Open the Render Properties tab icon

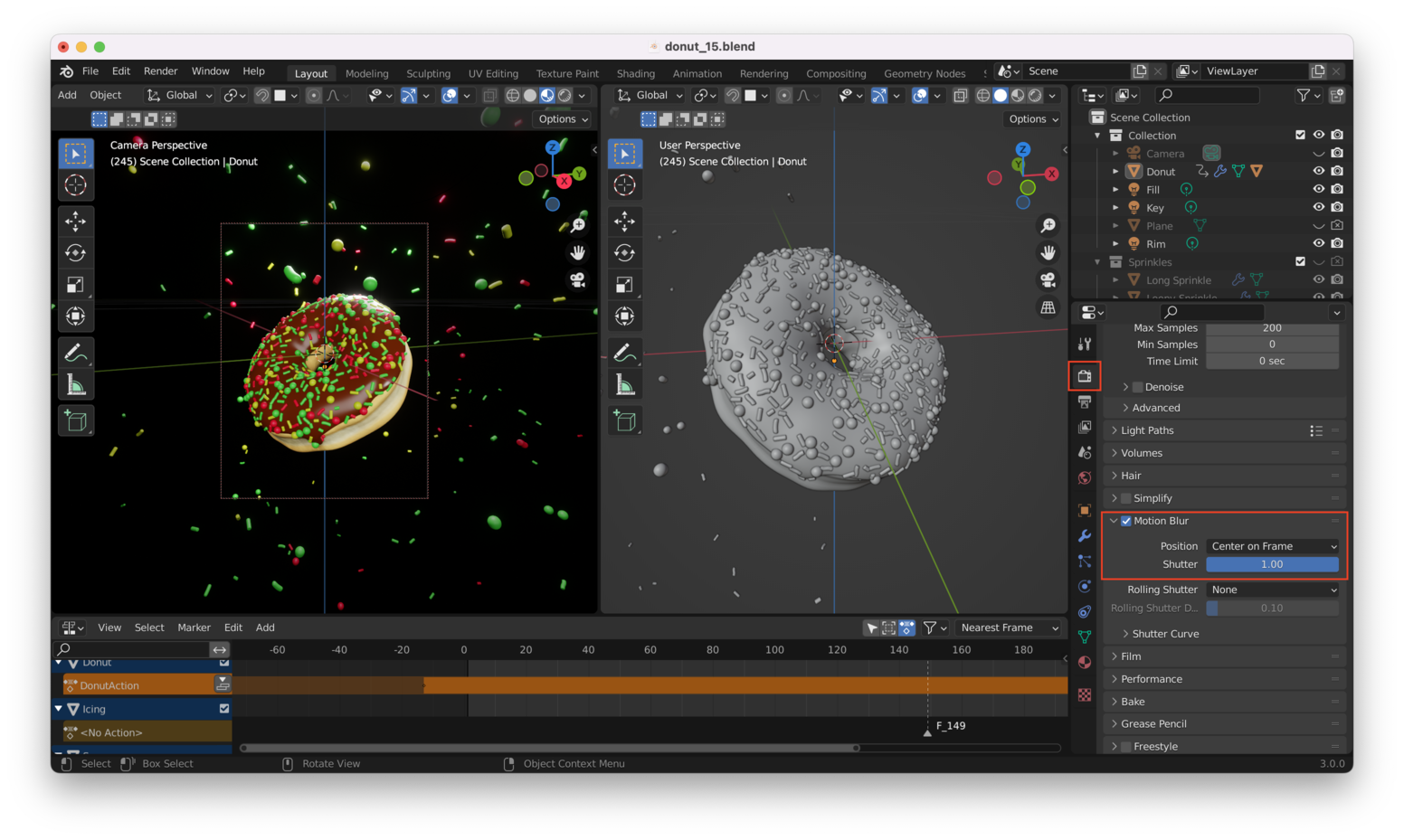1085,376
